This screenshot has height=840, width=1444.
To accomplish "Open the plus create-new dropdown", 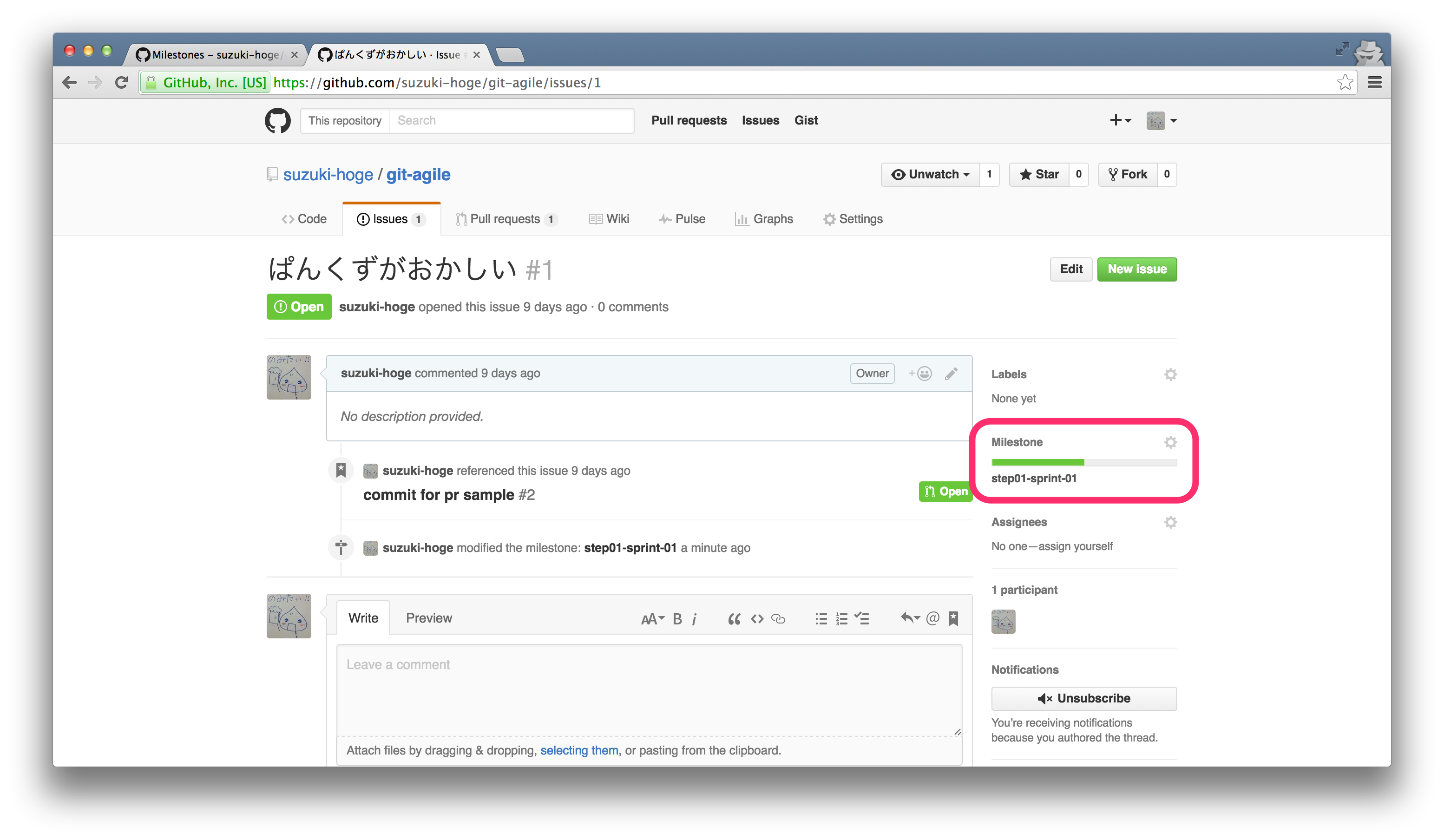I will click(x=1120, y=120).
